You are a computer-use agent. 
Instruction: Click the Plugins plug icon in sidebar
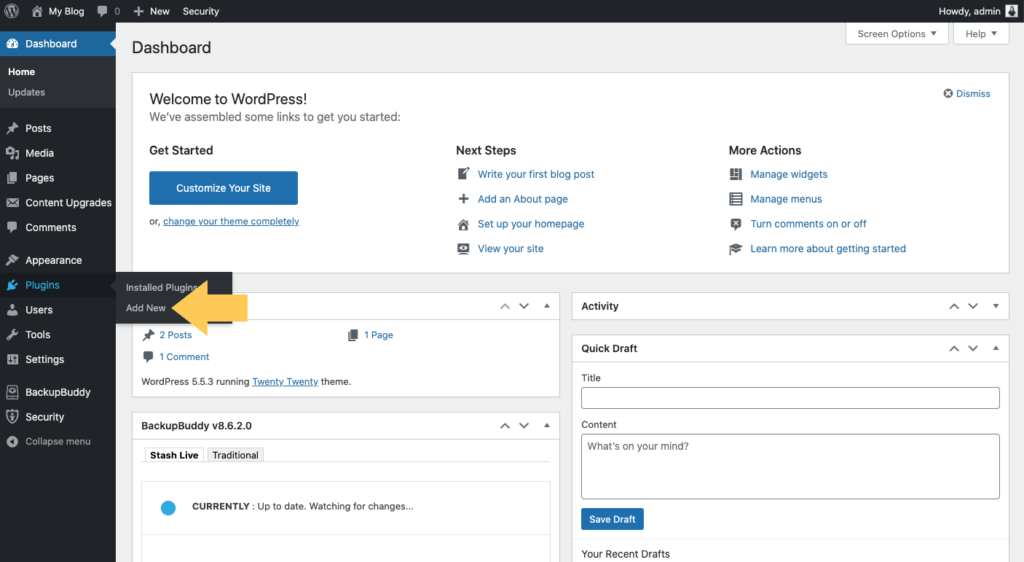(x=12, y=285)
